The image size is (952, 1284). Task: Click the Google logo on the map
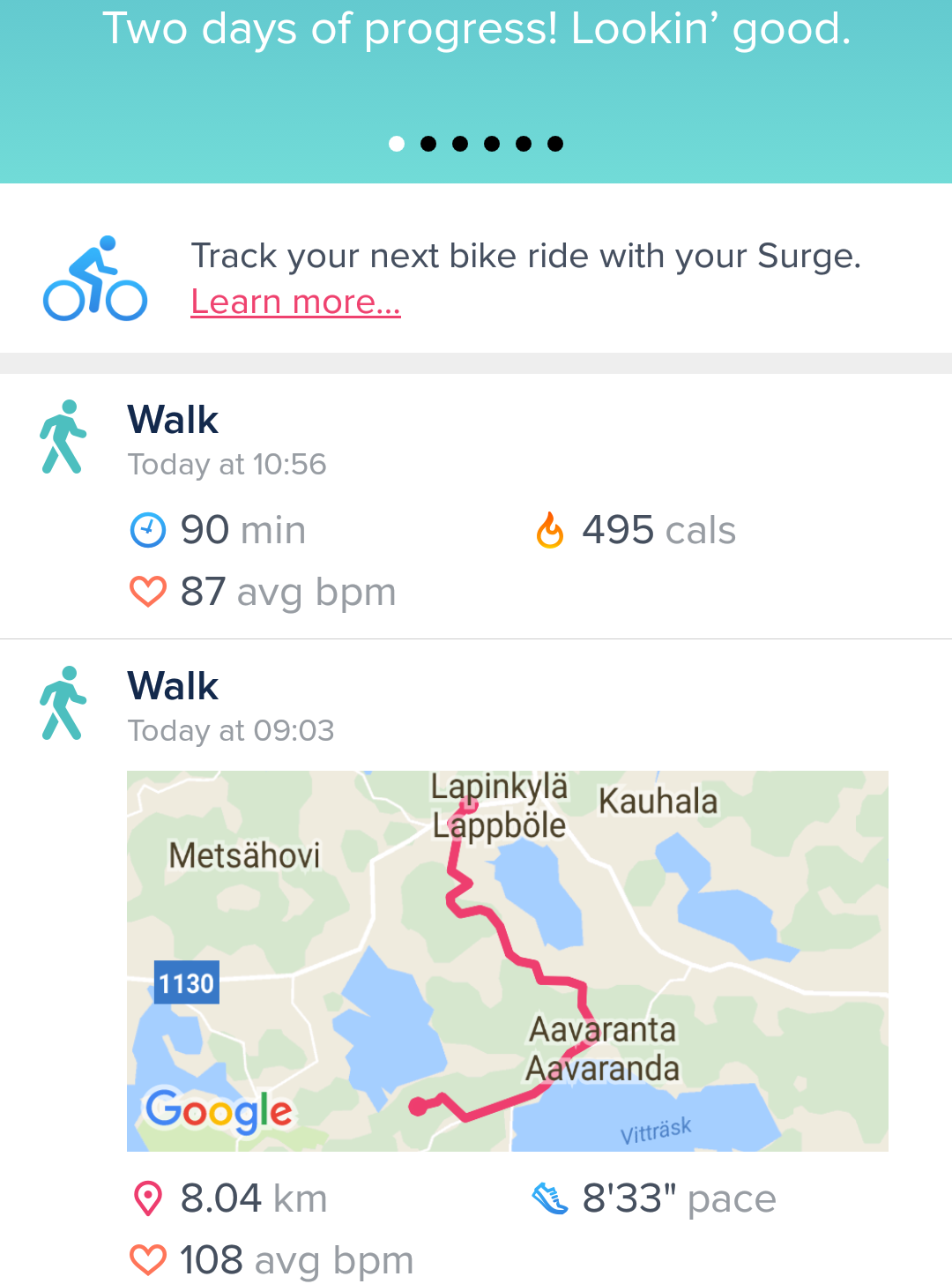219,1111
